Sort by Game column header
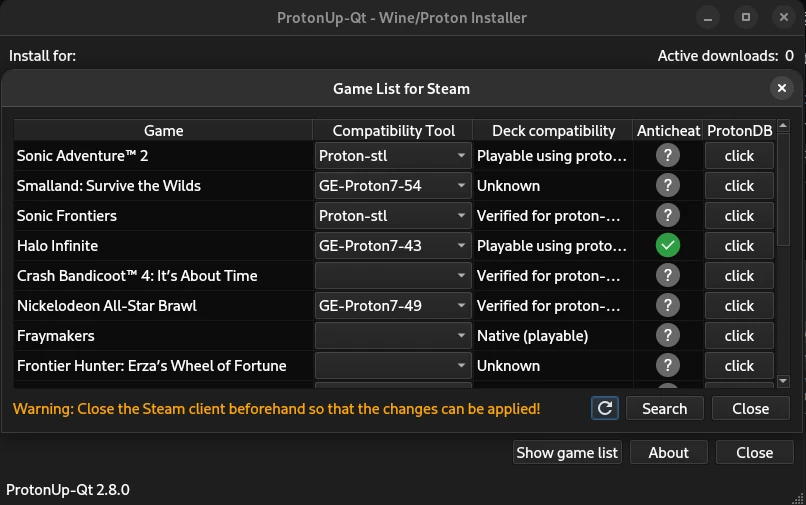Screen dimensions: 806x505 163,131
